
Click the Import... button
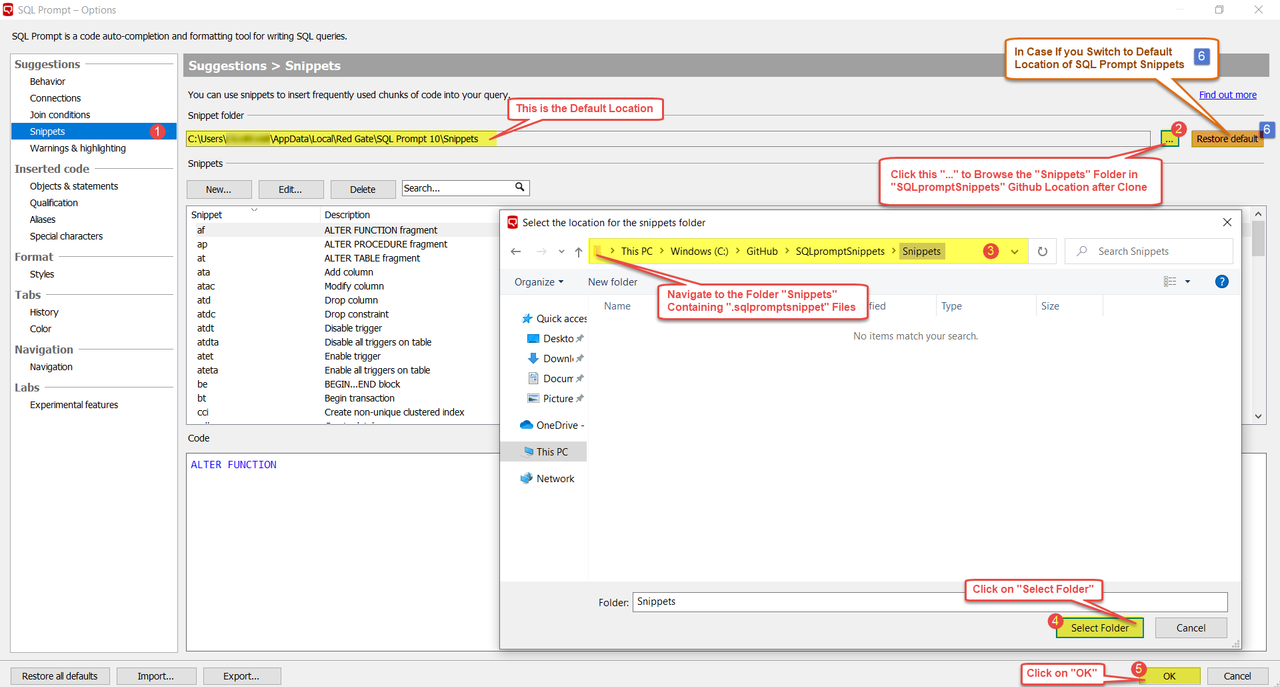click(156, 676)
